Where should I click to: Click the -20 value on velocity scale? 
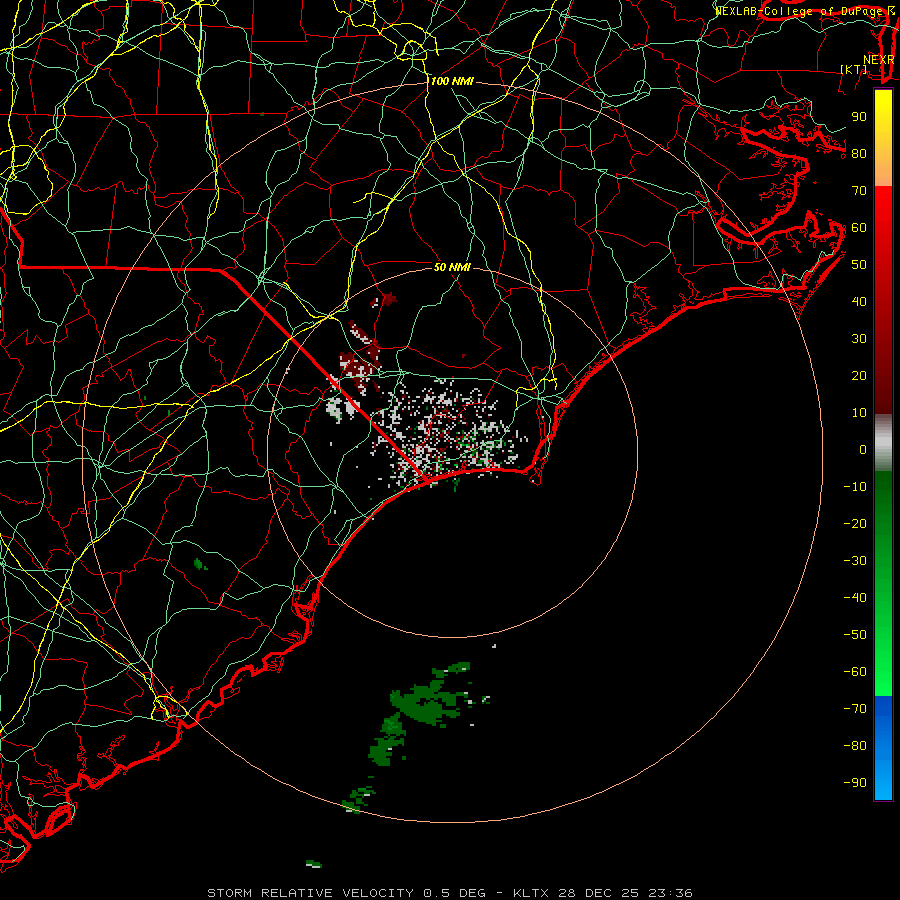pyautogui.click(x=855, y=524)
